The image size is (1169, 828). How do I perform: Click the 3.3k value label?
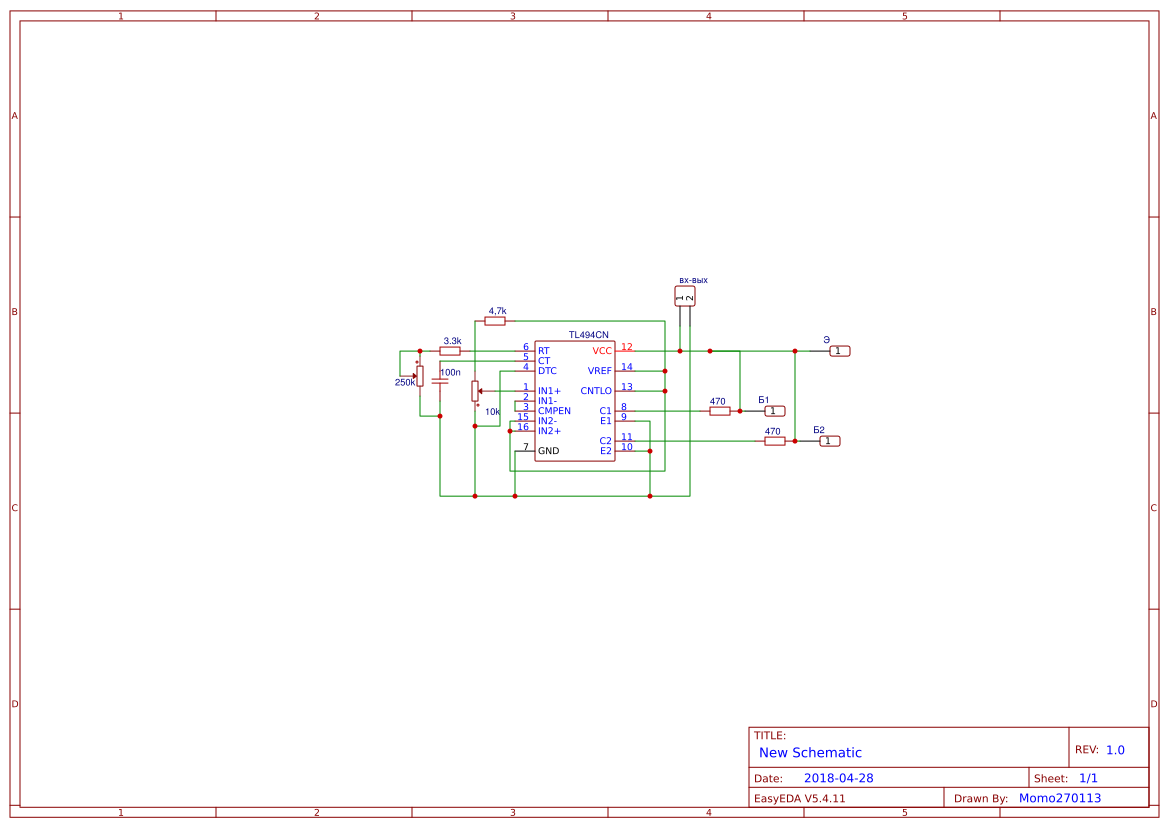453,341
